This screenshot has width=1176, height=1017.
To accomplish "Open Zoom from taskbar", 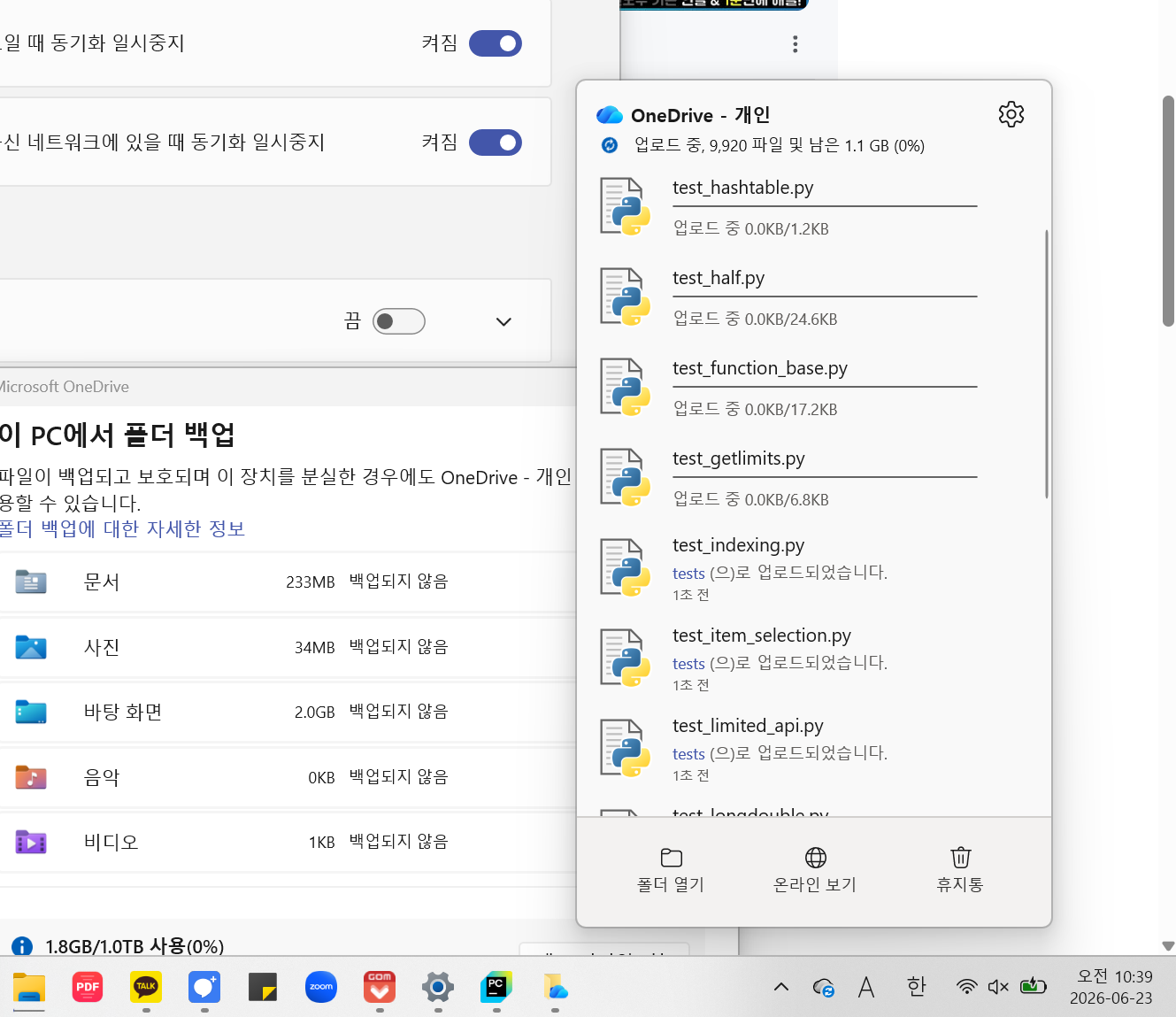I will 321,987.
